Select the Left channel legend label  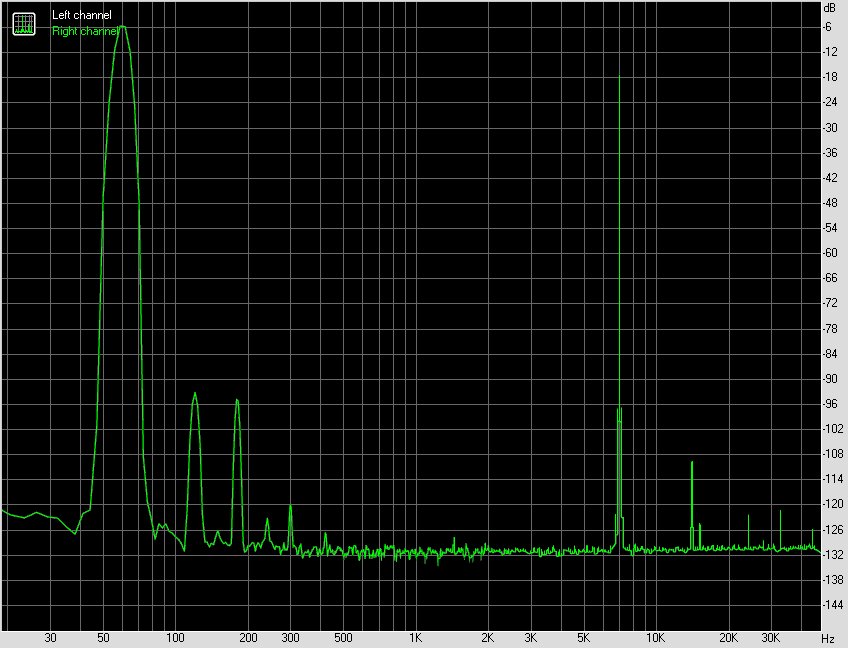coord(82,15)
